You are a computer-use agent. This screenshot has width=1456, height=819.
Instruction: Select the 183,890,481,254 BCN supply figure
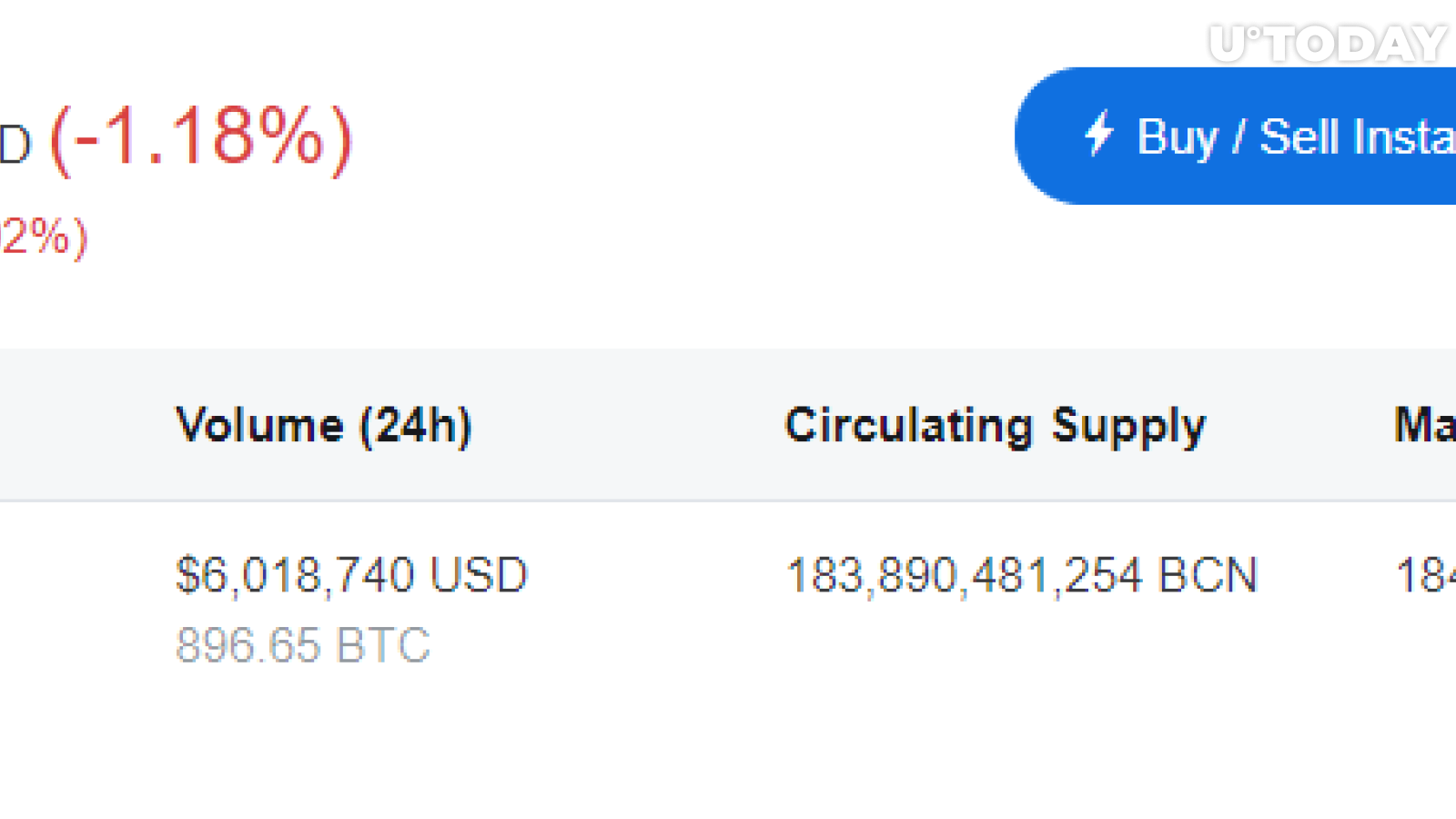point(1022,575)
